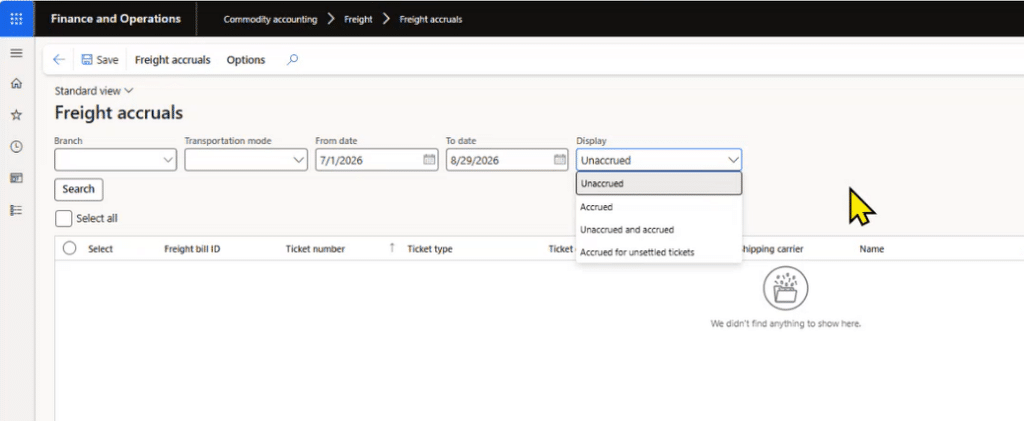Click the sort arrow beside Ticket number
This screenshot has height=421, width=1024.
coord(392,247)
